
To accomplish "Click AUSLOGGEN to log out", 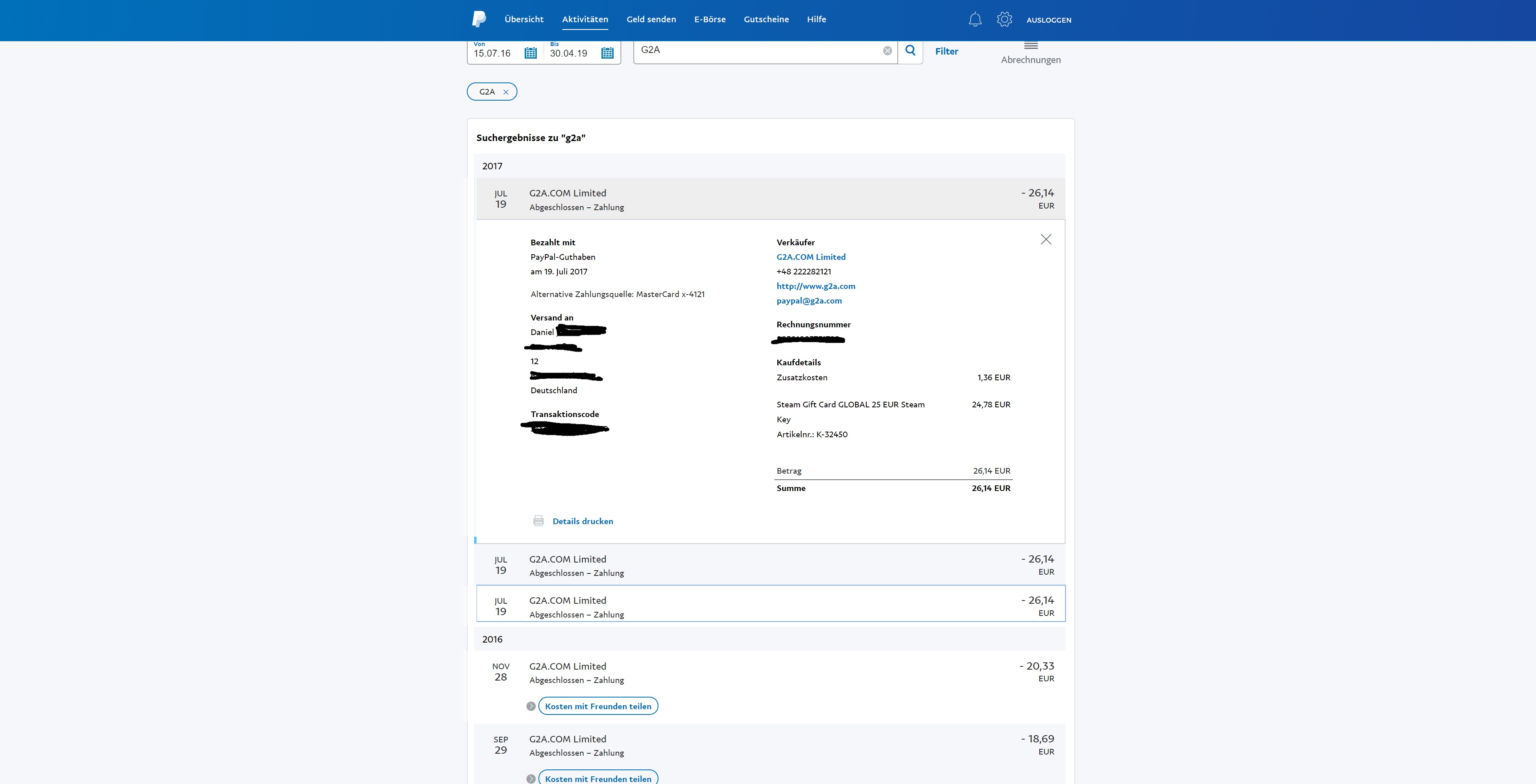I will 1049,20.
